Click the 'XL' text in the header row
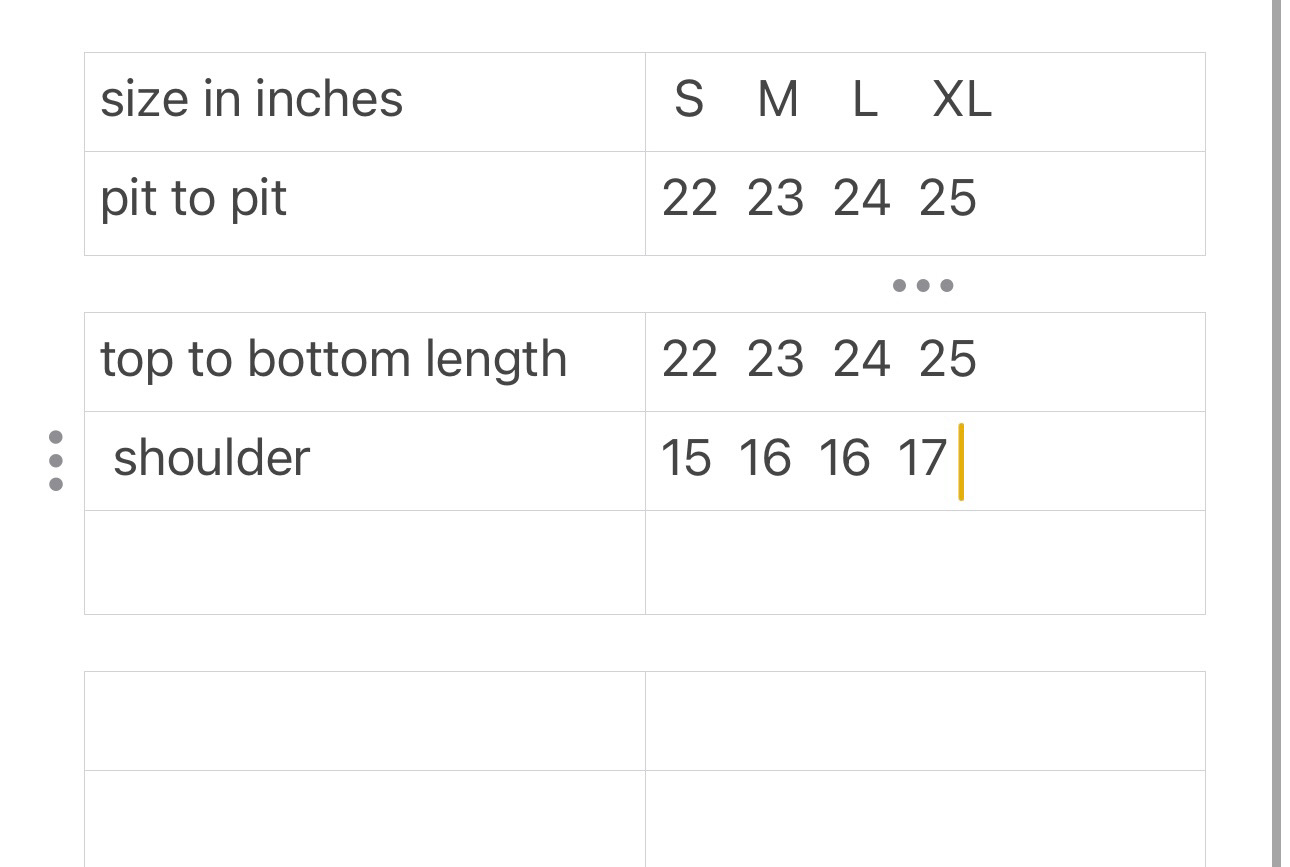Image resolution: width=1290 pixels, height=867 pixels. (x=961, y=100)
